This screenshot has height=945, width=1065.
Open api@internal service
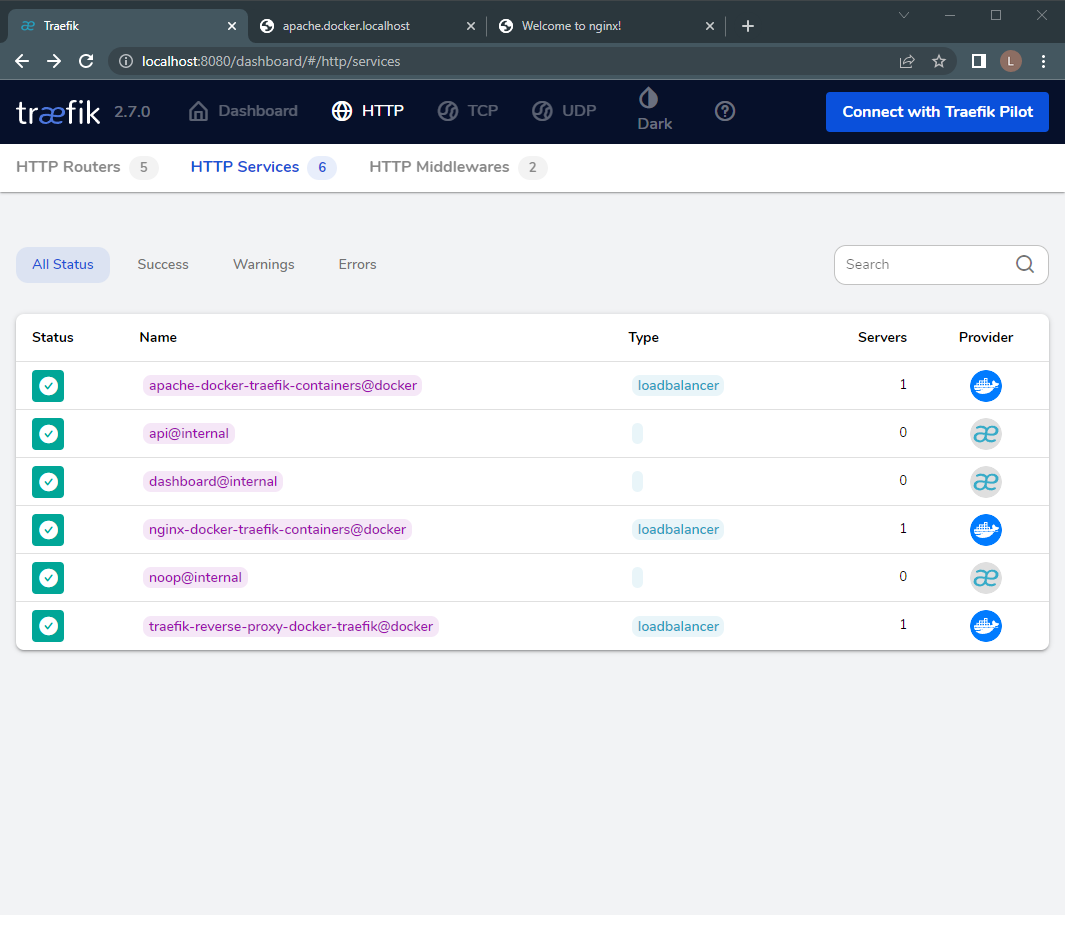189,433
